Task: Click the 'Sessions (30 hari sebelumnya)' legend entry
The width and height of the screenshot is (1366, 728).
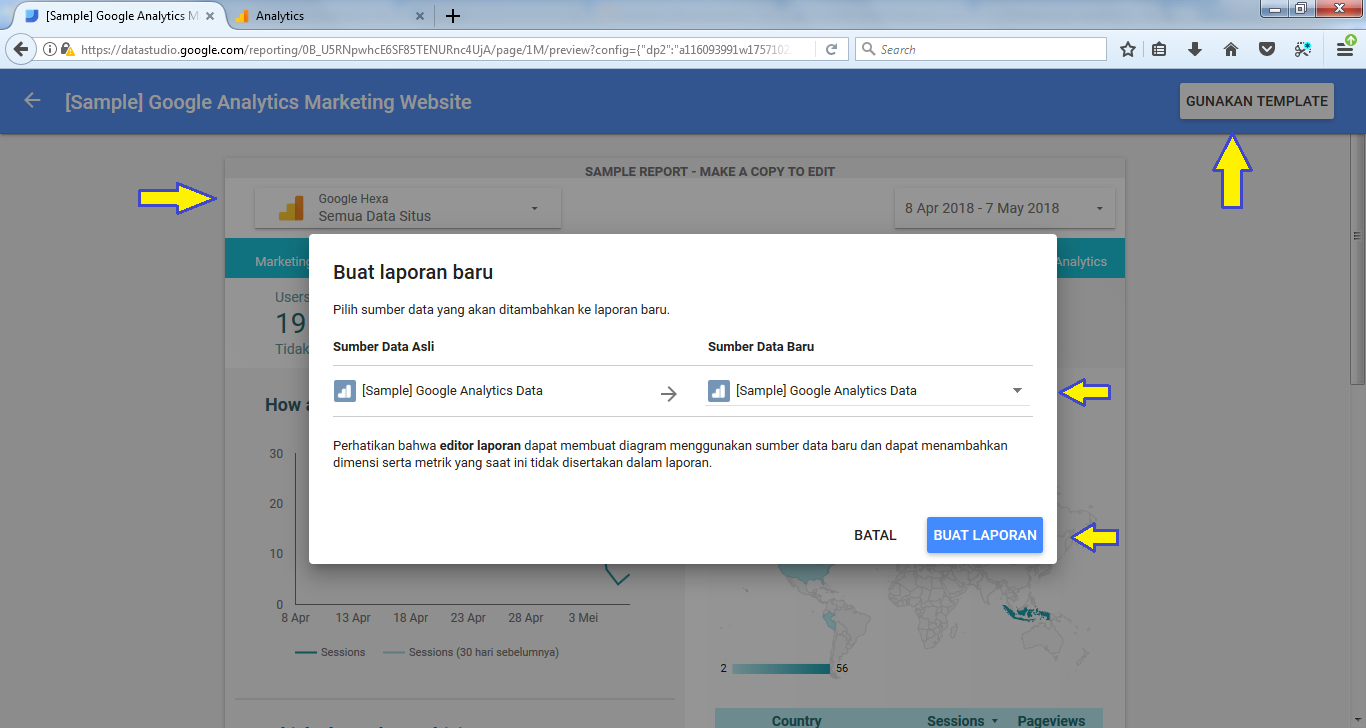Action: (x=471, y=652)
